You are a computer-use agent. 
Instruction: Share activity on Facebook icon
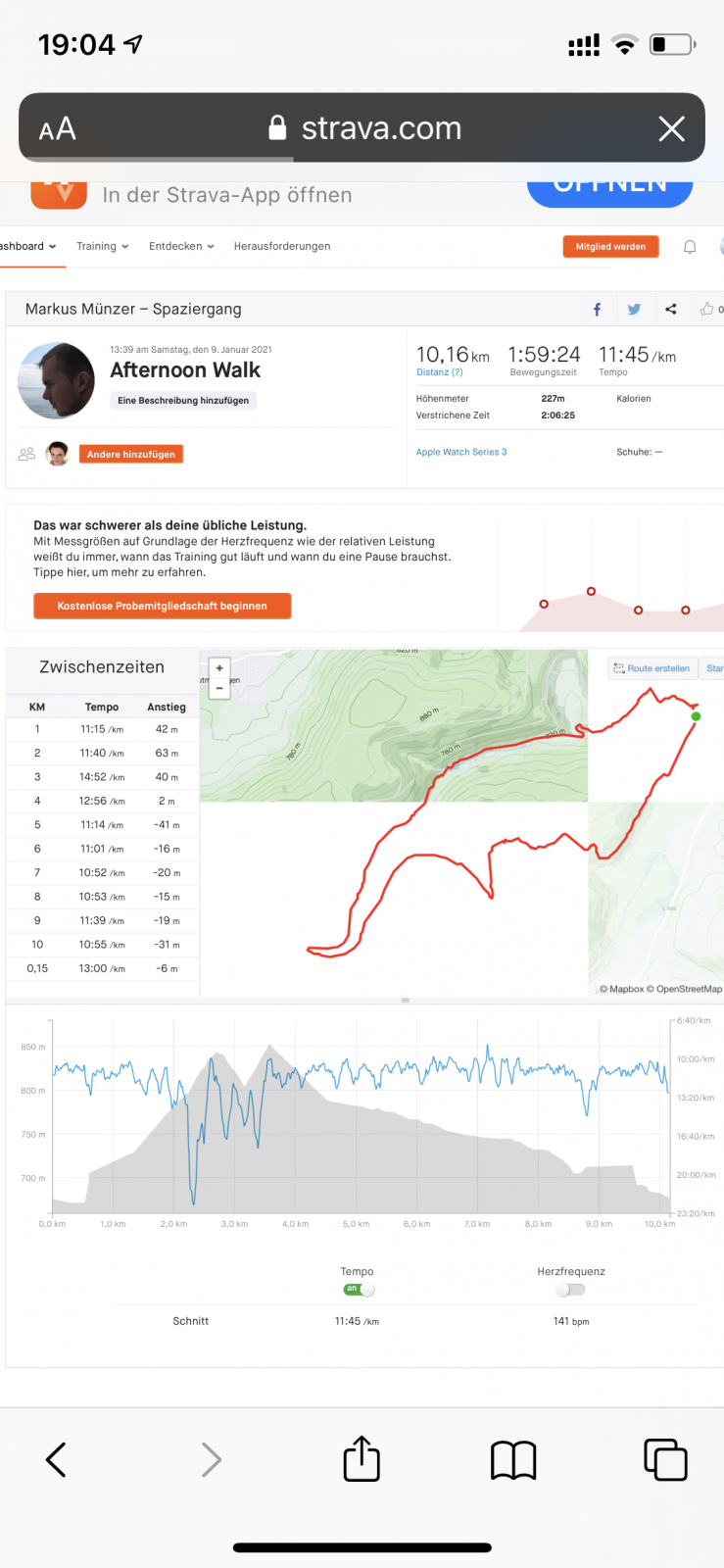[x=597, y=310]
